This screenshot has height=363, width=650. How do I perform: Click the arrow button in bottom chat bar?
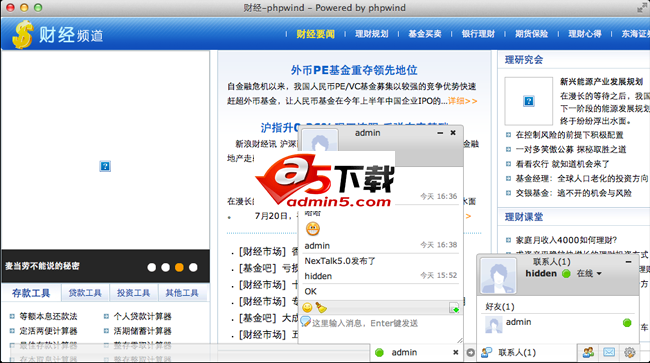pos(471,353)
